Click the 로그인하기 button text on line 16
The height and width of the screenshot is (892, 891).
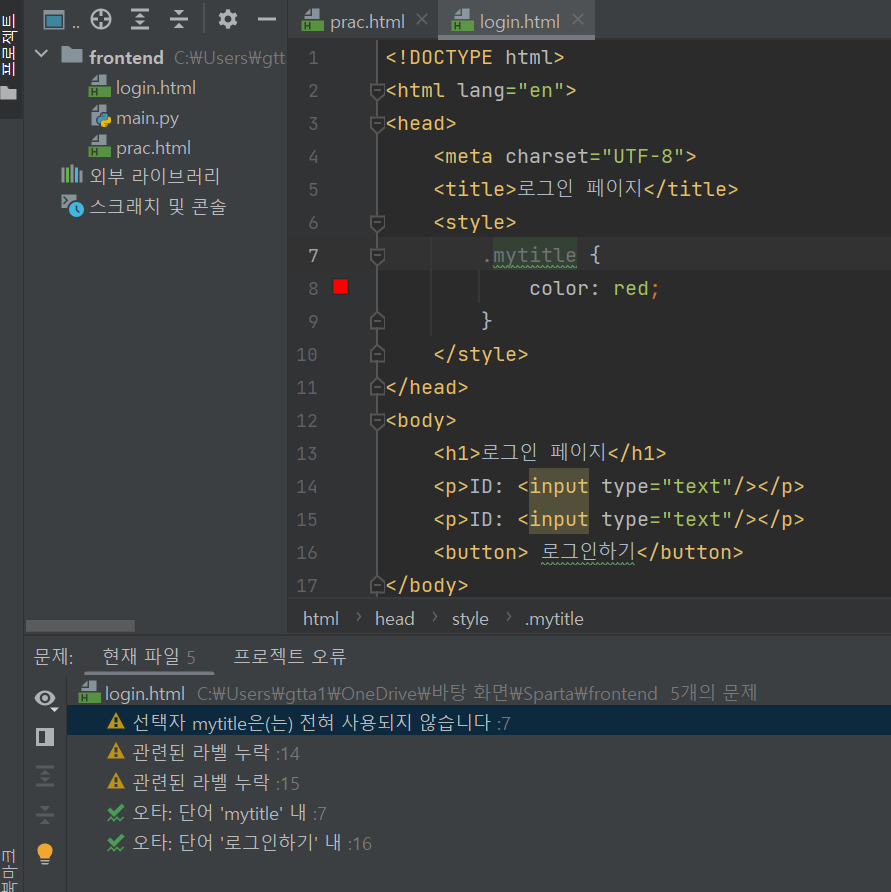click(588, 551)
